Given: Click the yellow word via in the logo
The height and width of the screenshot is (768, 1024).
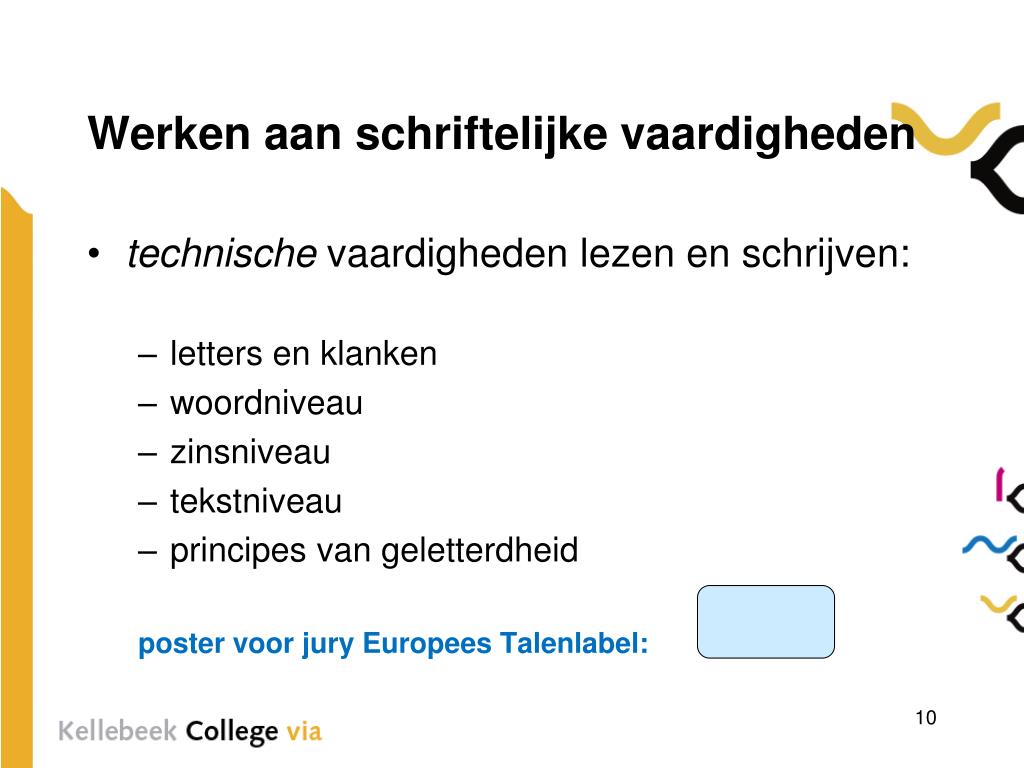Looking at the screenshot, I should [x=304, y=731].
